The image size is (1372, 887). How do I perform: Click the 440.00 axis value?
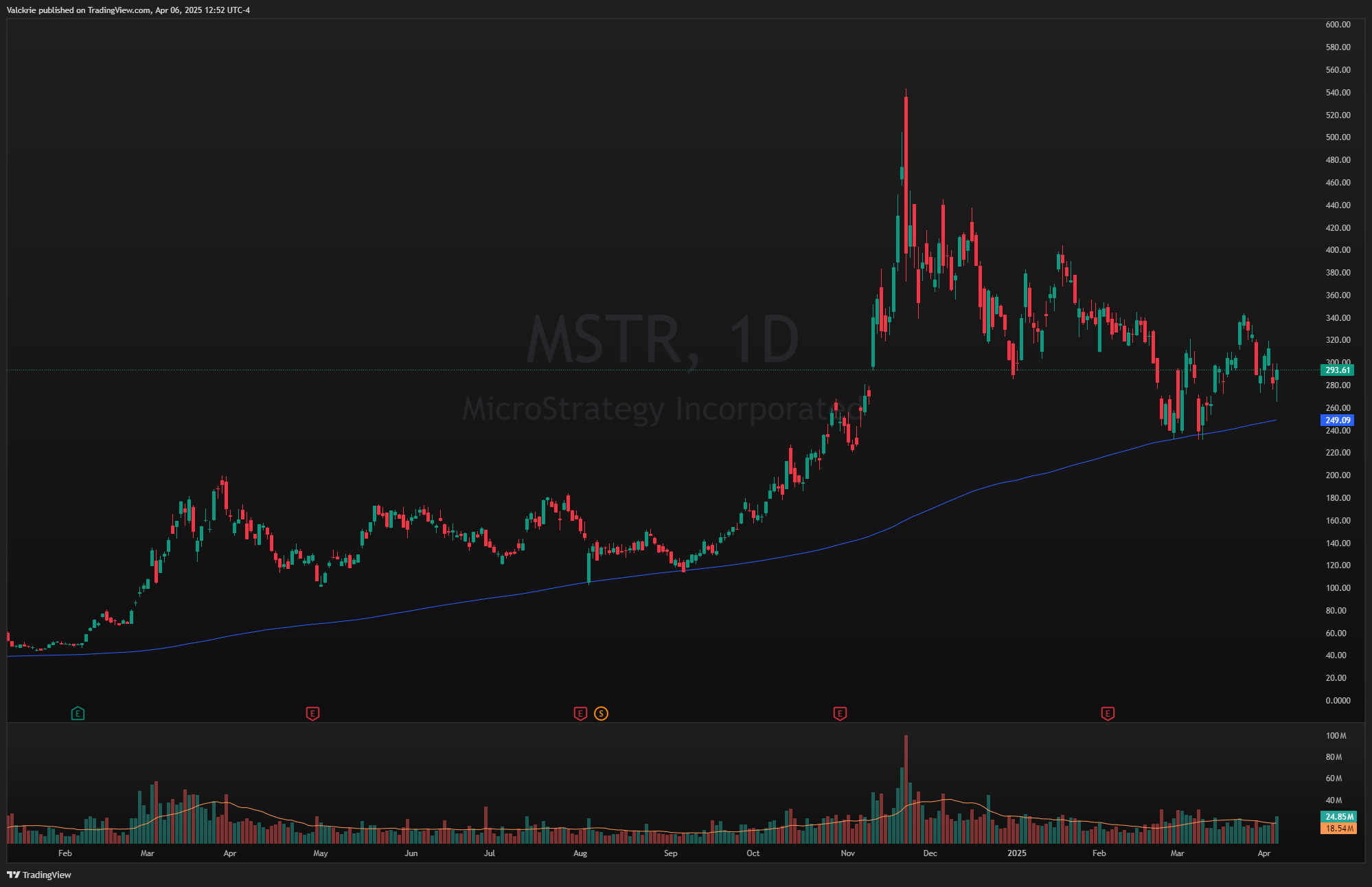point(1338,205)
